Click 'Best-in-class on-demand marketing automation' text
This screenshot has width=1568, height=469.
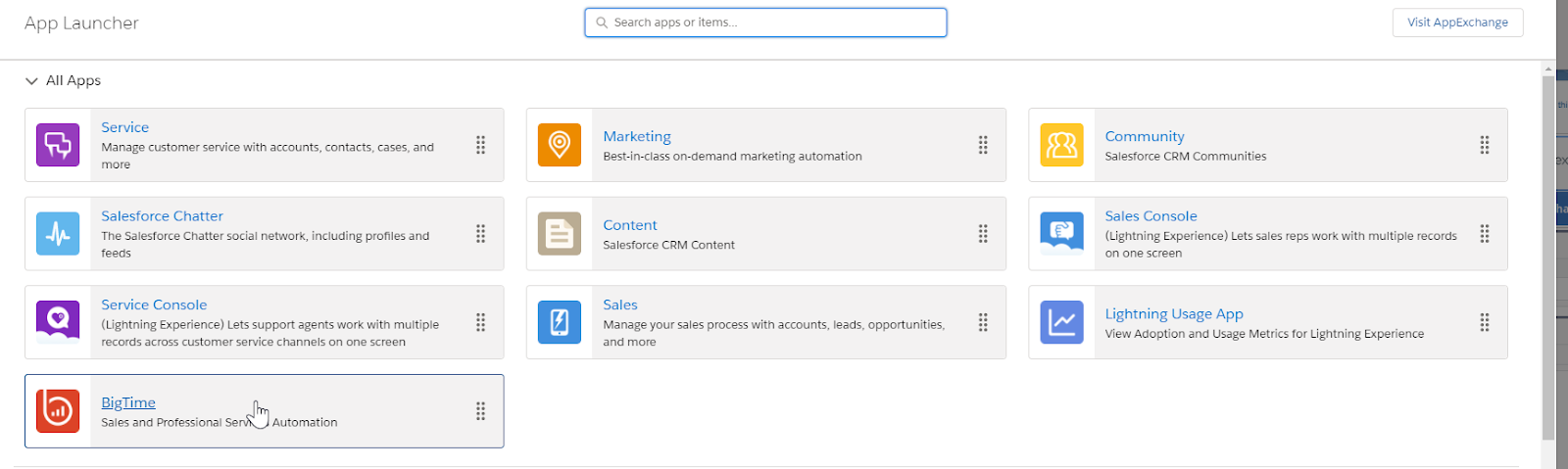[x=732, y=157]
